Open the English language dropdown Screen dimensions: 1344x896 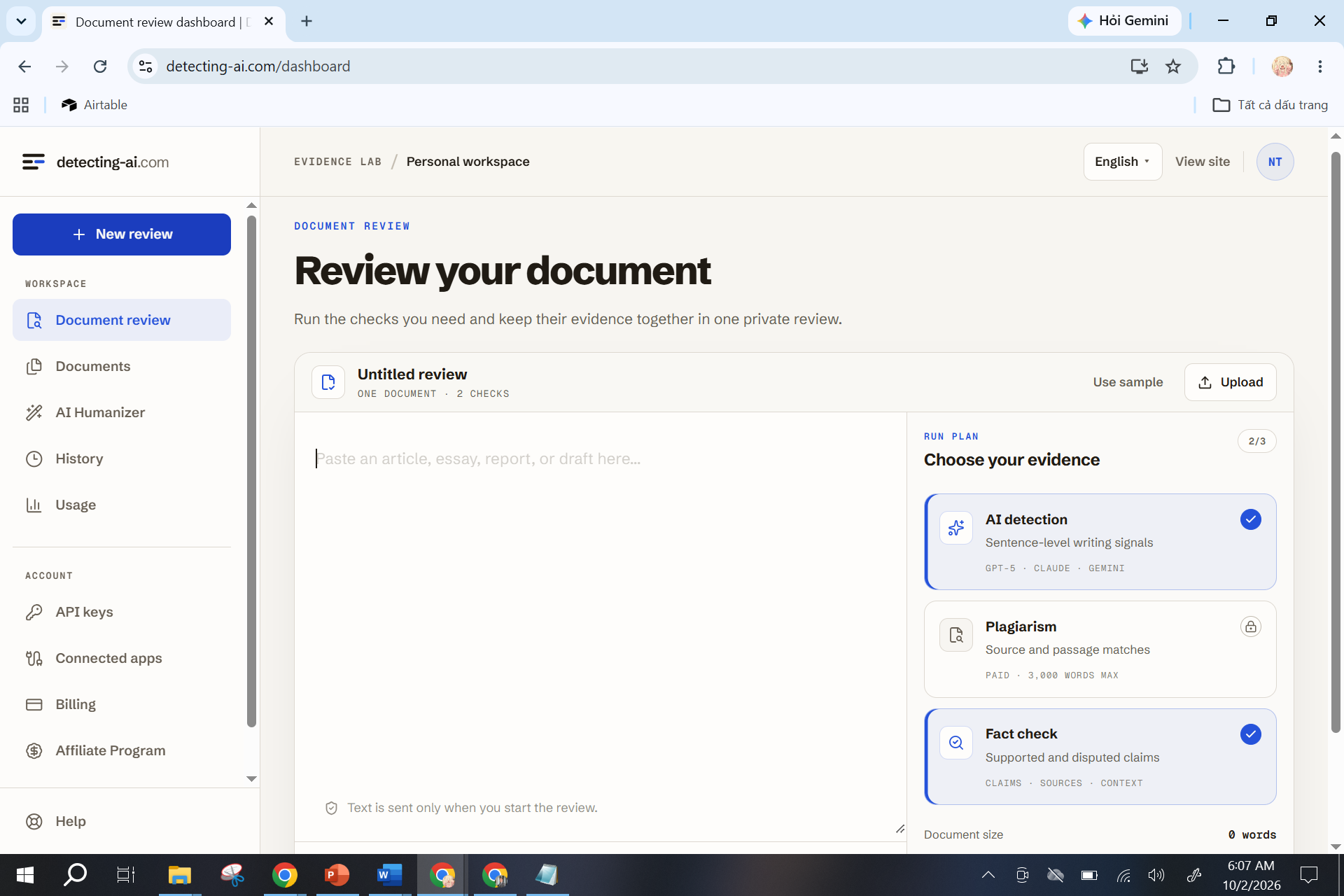1122,162
